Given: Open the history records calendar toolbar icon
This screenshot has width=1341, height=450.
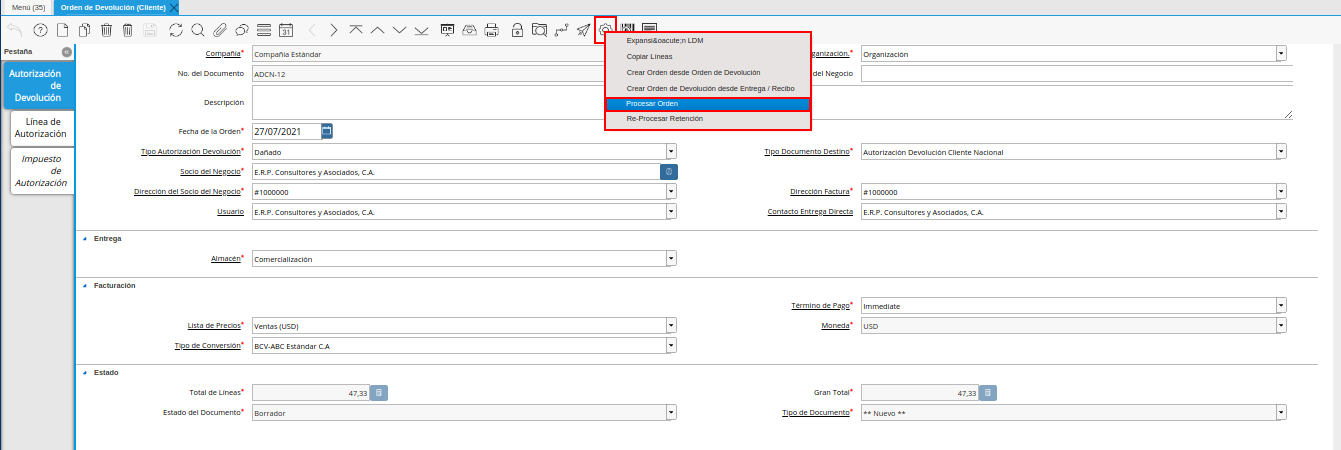Looking at the screenshot, I should (x=285, y=30).
